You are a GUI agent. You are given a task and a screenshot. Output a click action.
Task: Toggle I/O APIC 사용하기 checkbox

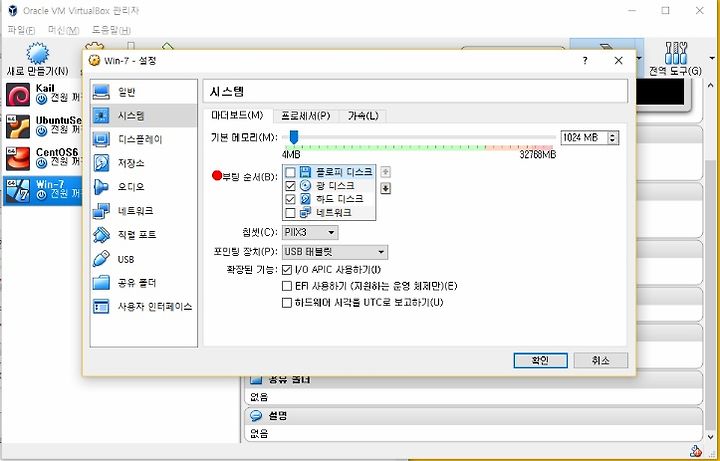pyautogui.click(x=287, y=270)
